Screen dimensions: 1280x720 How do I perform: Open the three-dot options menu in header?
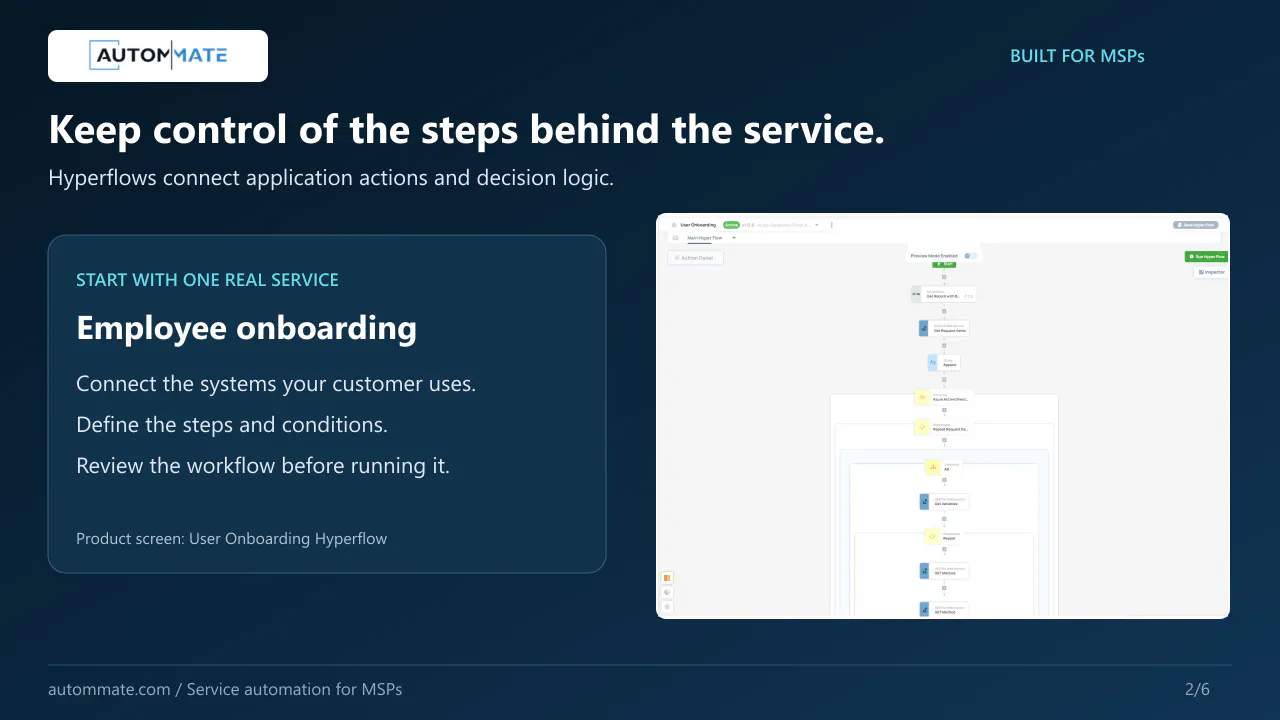pyautogui.click(x=831, y=225)
